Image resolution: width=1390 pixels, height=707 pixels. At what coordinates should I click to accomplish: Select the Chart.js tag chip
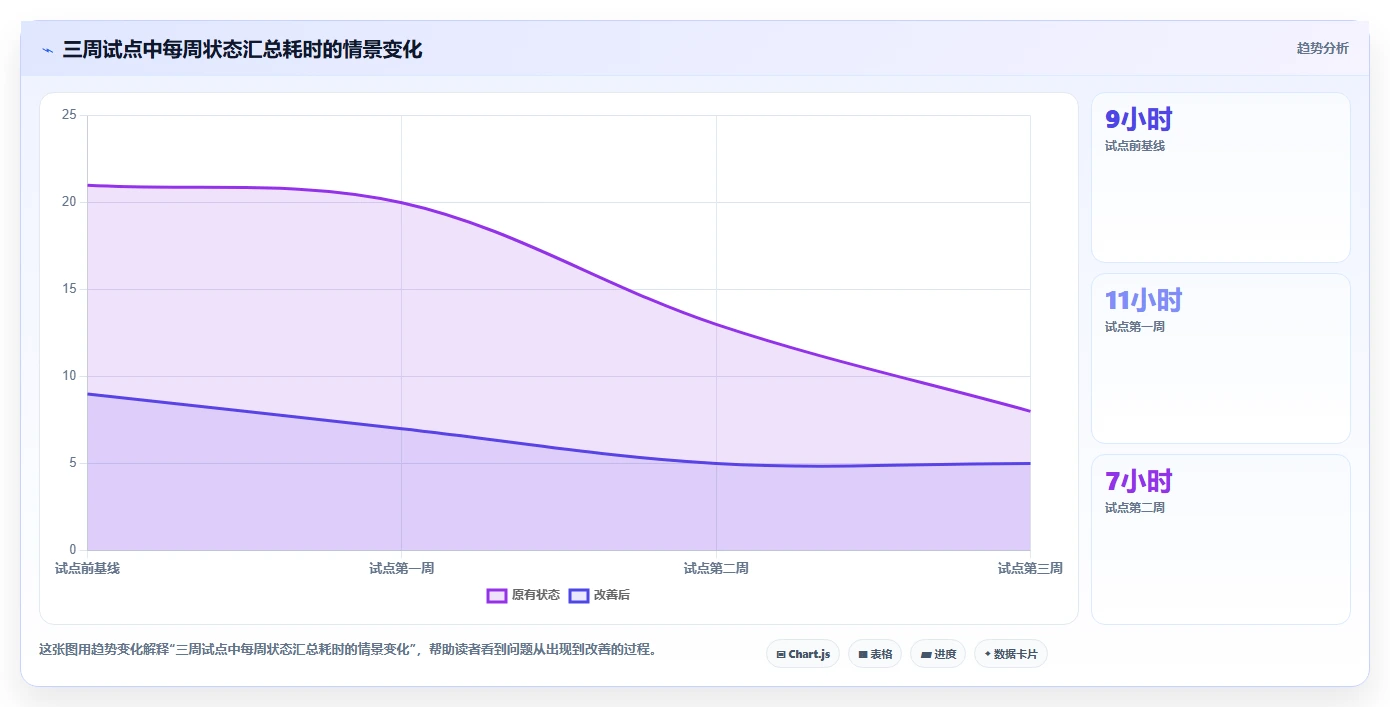(803, 654)
